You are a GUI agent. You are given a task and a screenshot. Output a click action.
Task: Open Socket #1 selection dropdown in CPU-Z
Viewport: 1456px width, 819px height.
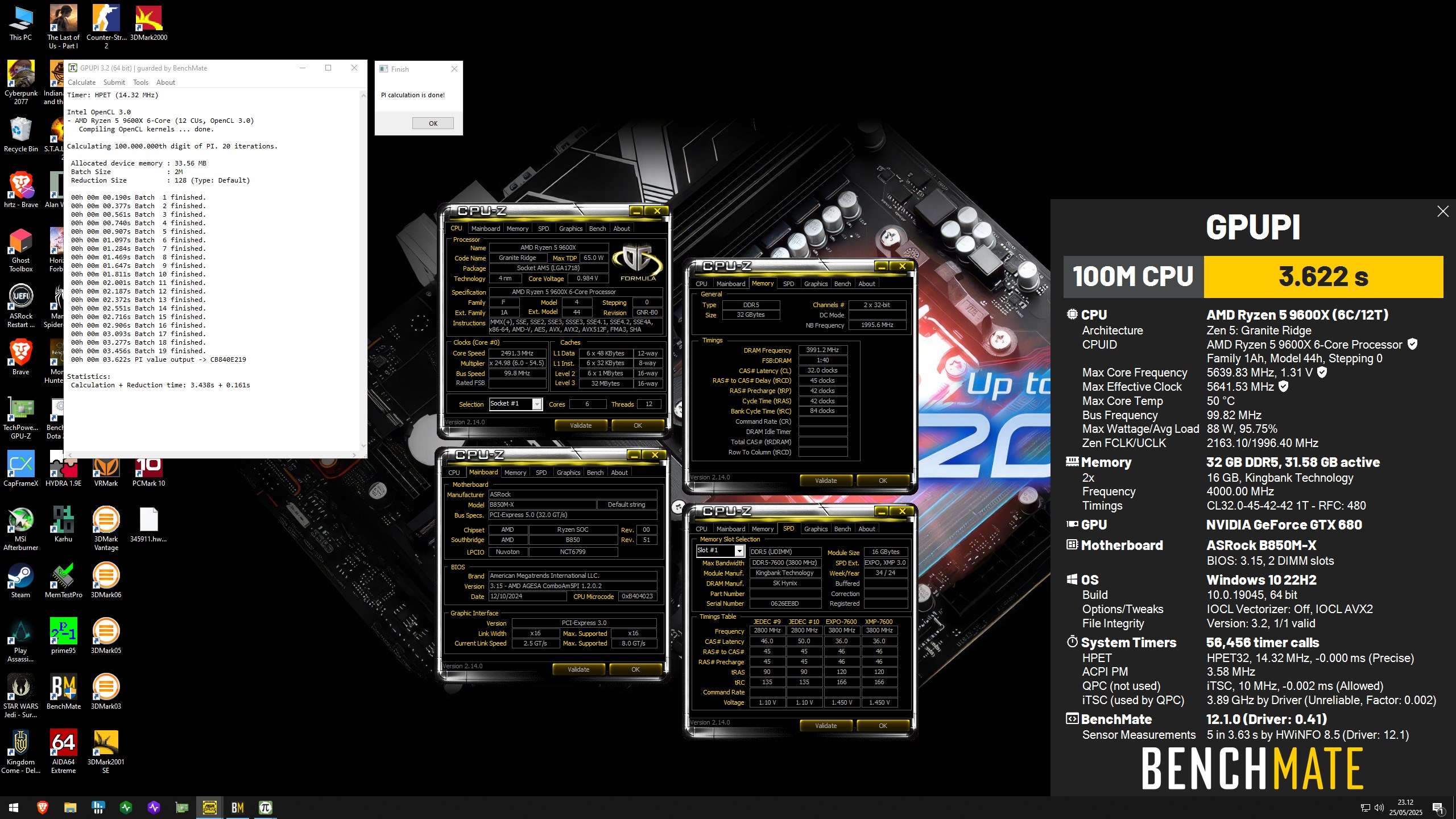(x=516, y=404)
